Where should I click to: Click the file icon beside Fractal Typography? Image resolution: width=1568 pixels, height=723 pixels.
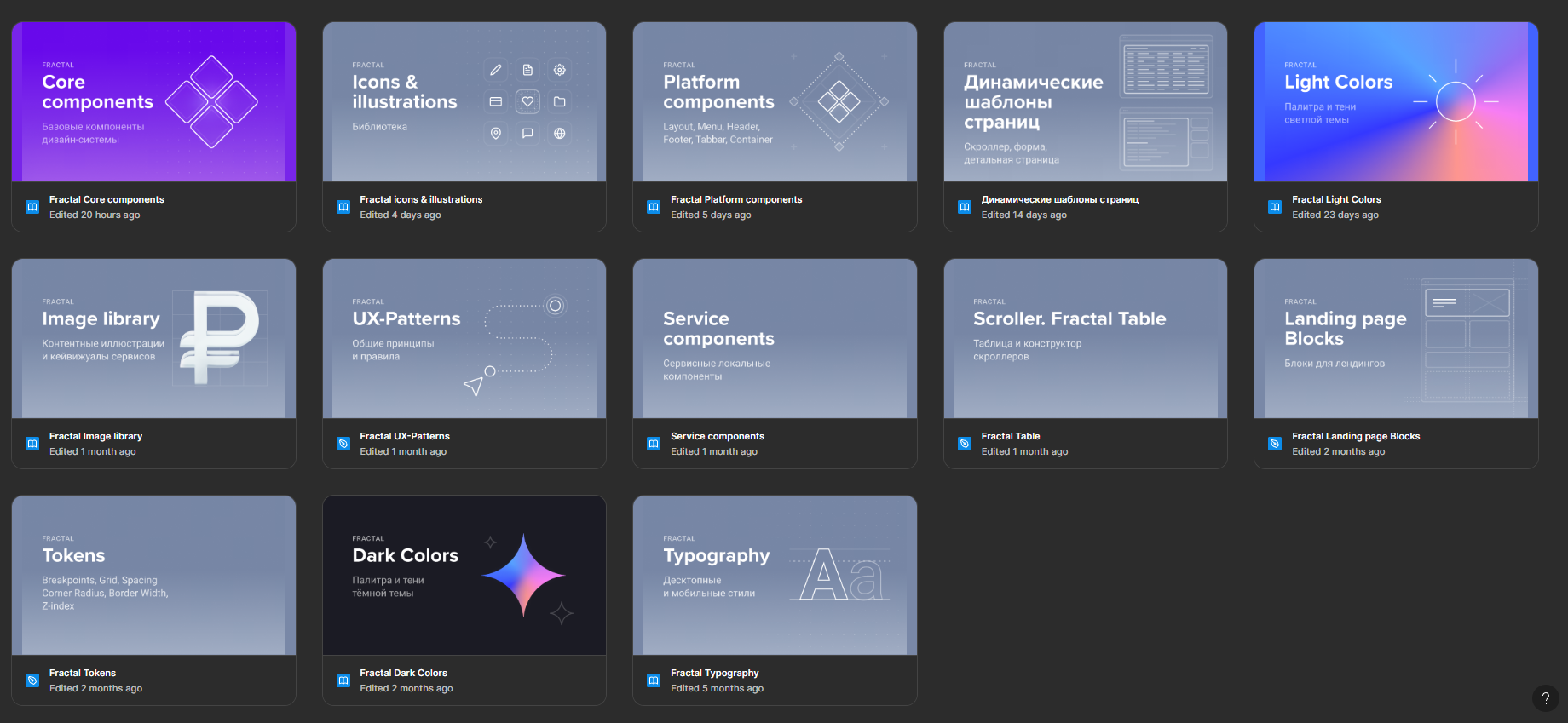[x=654, y=680]
